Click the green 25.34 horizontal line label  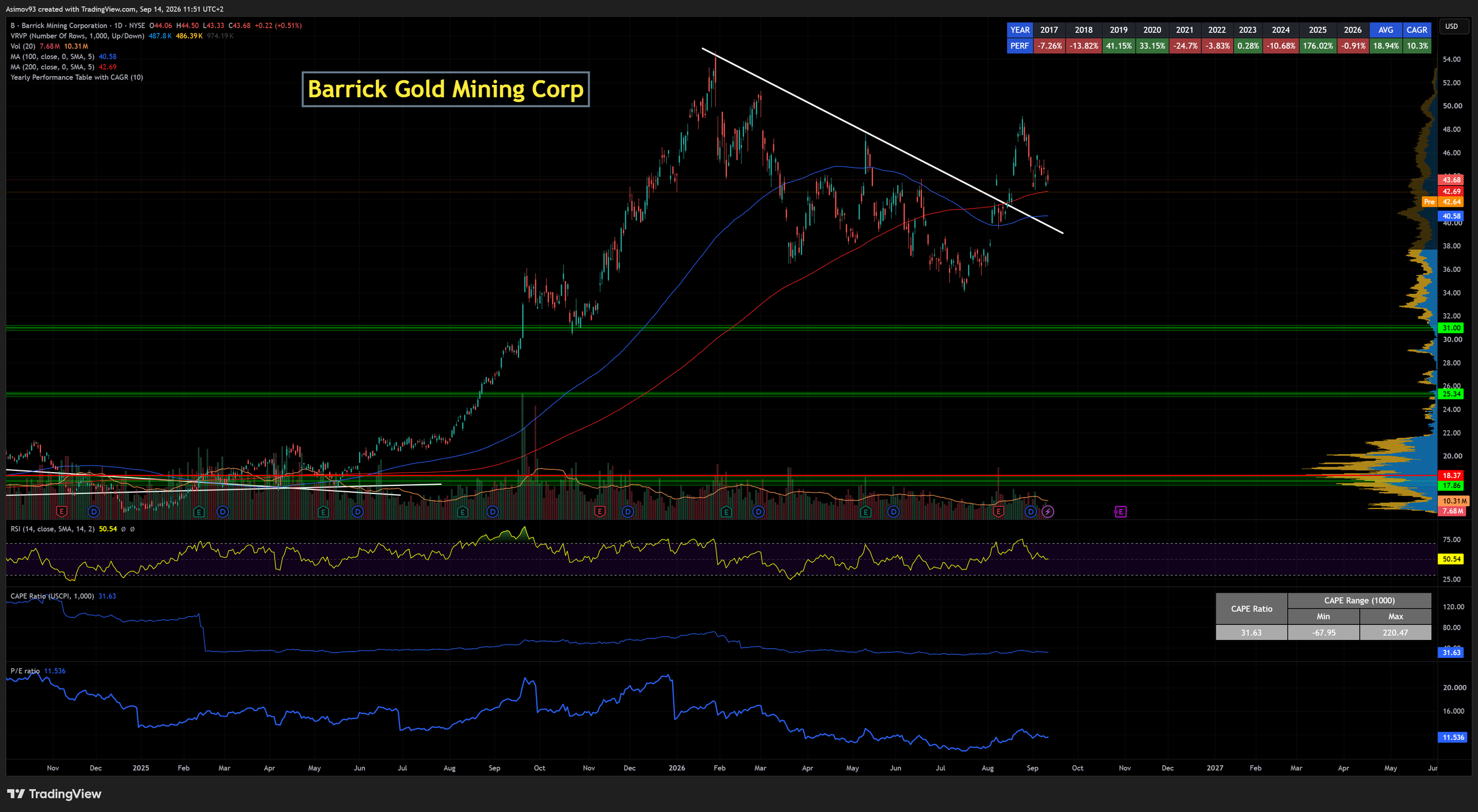tap(1451, 394)
